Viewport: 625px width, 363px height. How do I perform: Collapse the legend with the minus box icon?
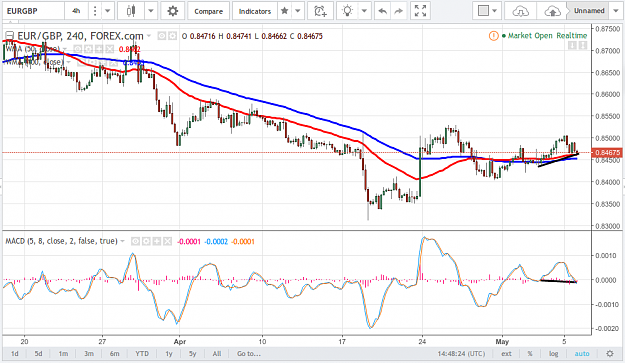click(x=9, y=36)
